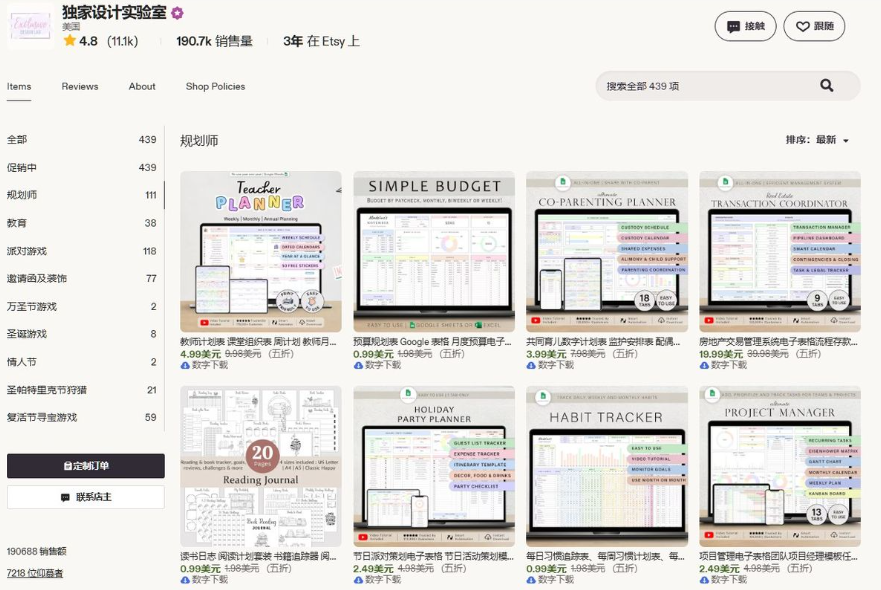Open the 节日派对策划电子表格 title link

pos(434,556)
